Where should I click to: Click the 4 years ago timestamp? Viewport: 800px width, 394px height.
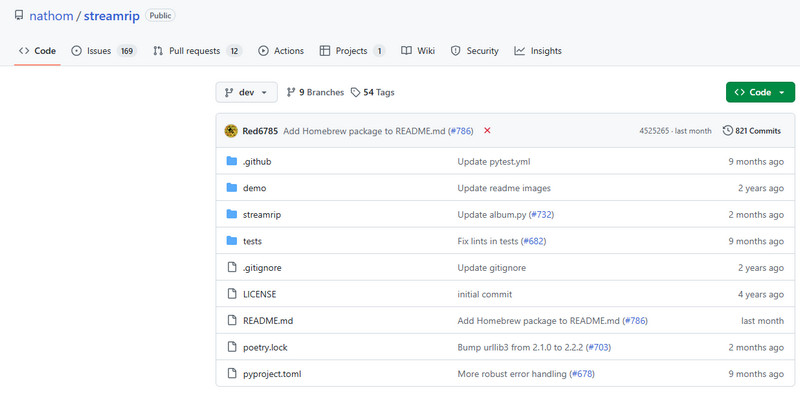click(x=760, y=294)
